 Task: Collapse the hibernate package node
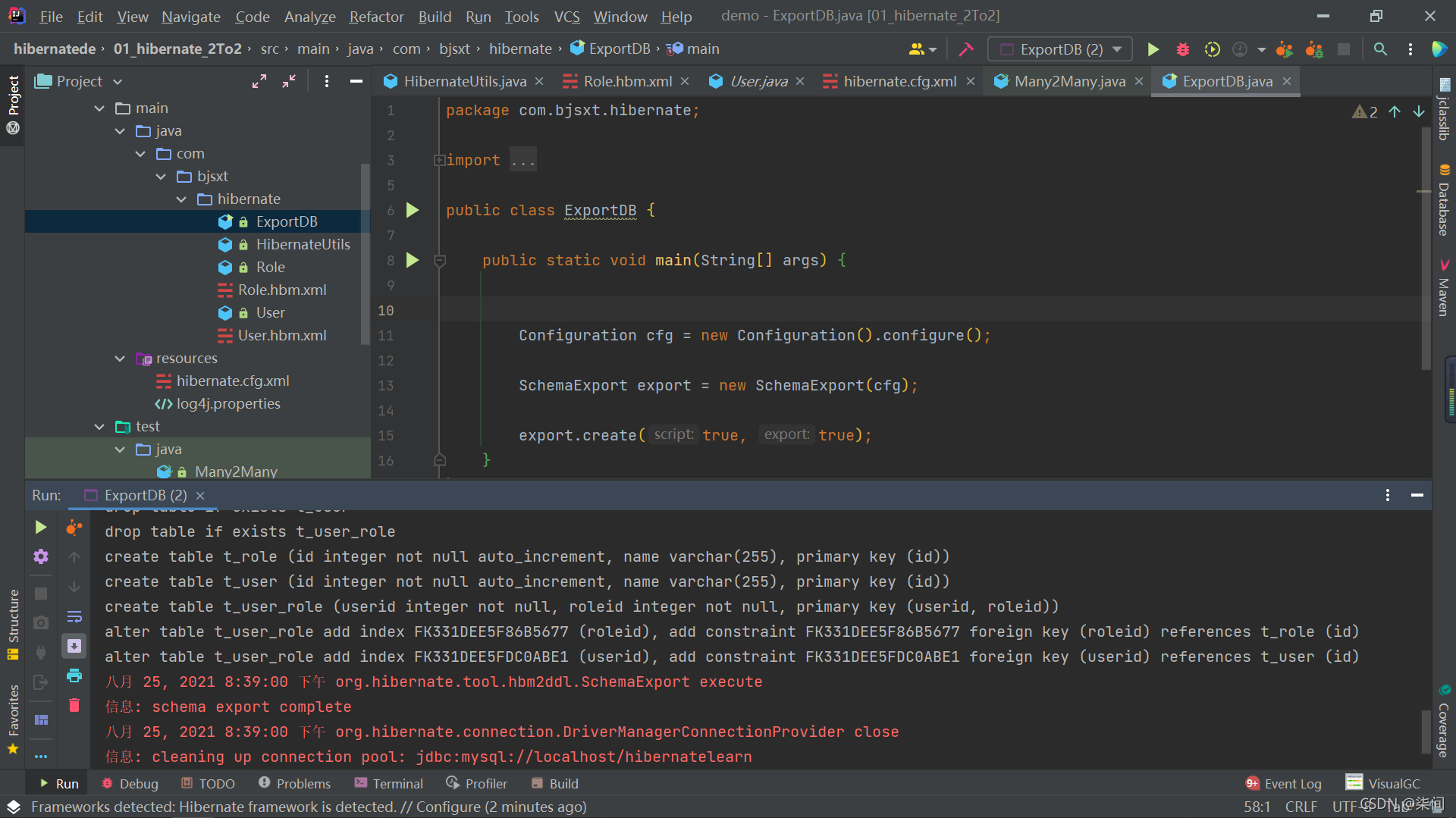click(181, 199)
